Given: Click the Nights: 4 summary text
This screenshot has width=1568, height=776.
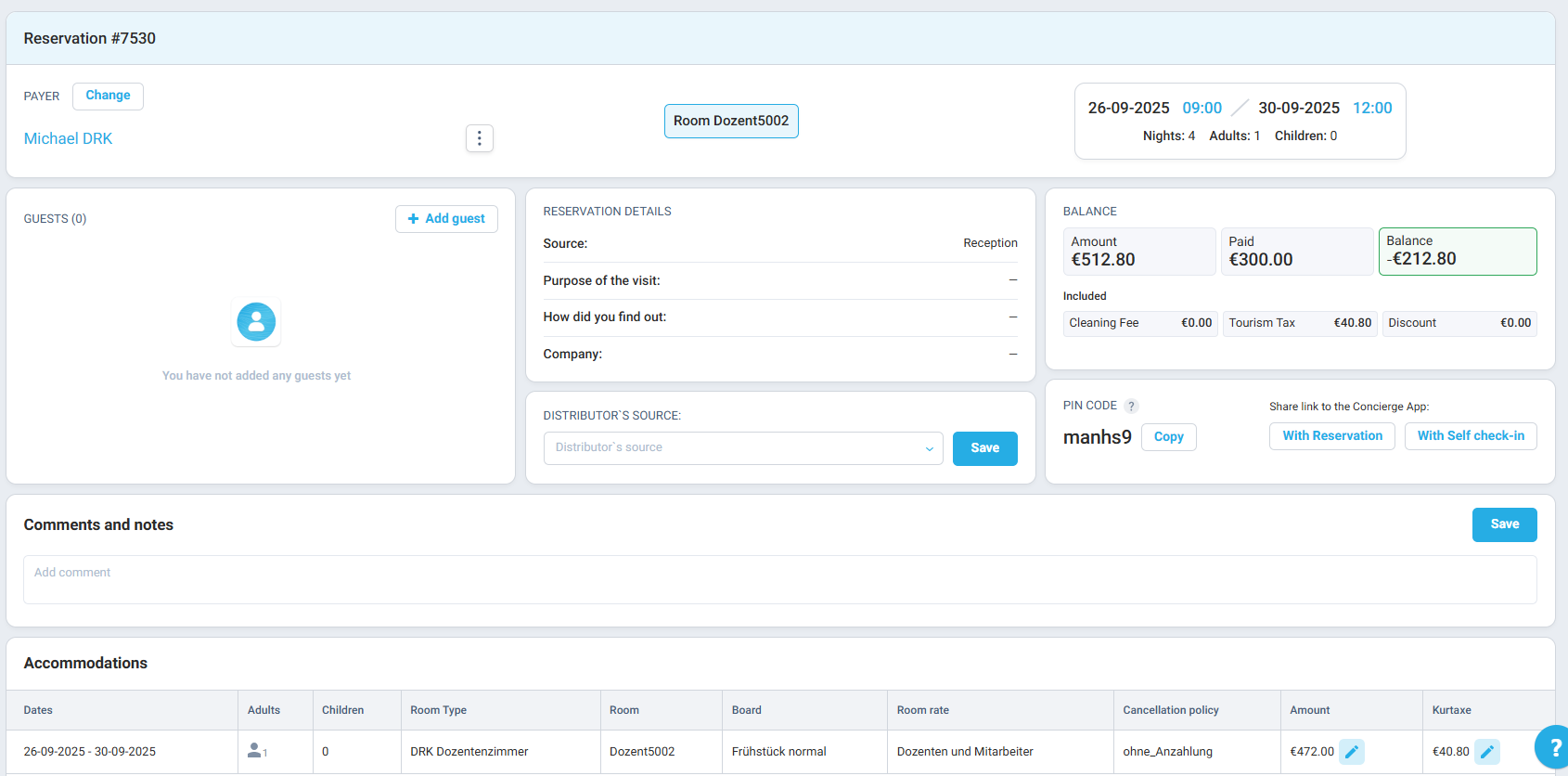Looking at the screenshot, I should tap(1169, 136).
